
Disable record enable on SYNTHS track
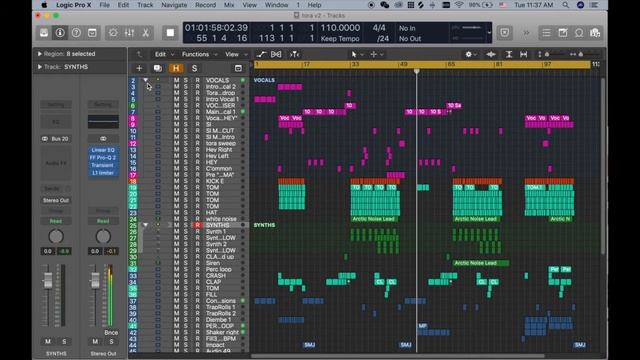coord(198,225)
